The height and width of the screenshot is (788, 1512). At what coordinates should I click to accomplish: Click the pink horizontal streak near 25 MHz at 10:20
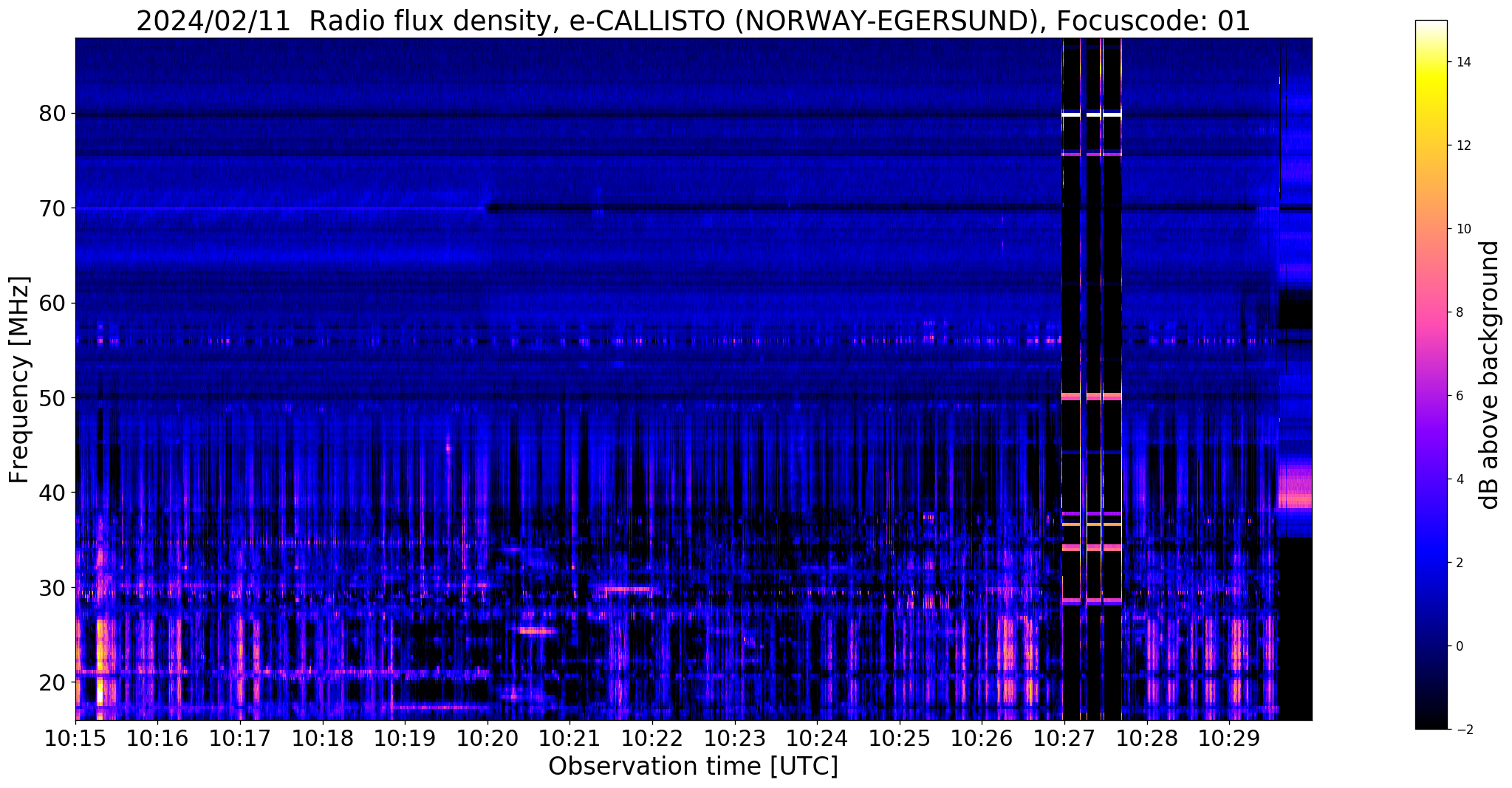pos(537,631)
